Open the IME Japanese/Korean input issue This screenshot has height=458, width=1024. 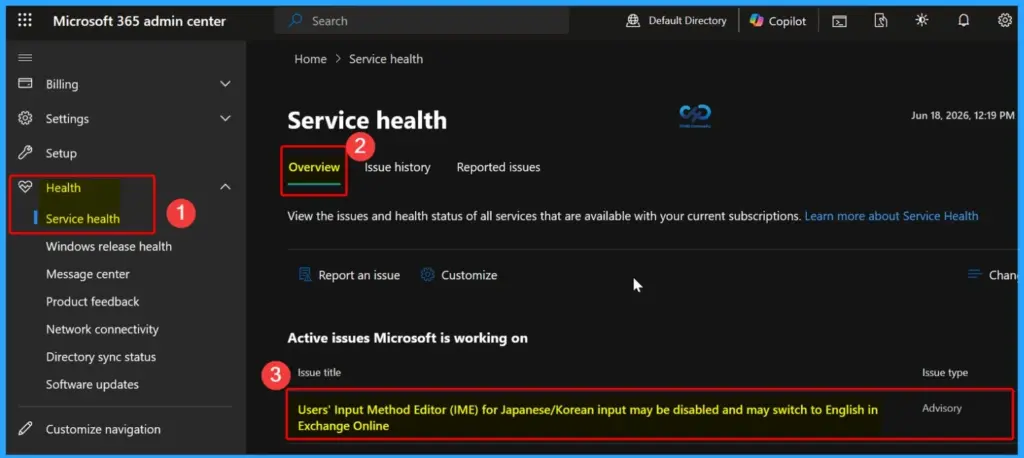(588, 417)
